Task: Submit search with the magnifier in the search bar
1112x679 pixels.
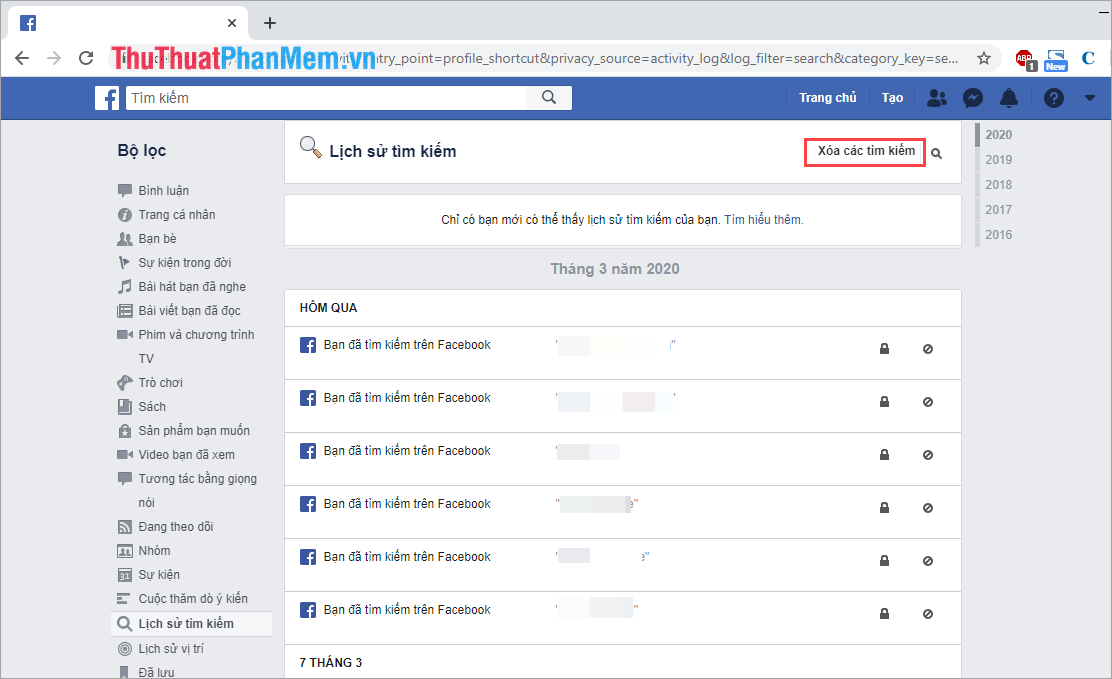Action: (x=548, y=97)
